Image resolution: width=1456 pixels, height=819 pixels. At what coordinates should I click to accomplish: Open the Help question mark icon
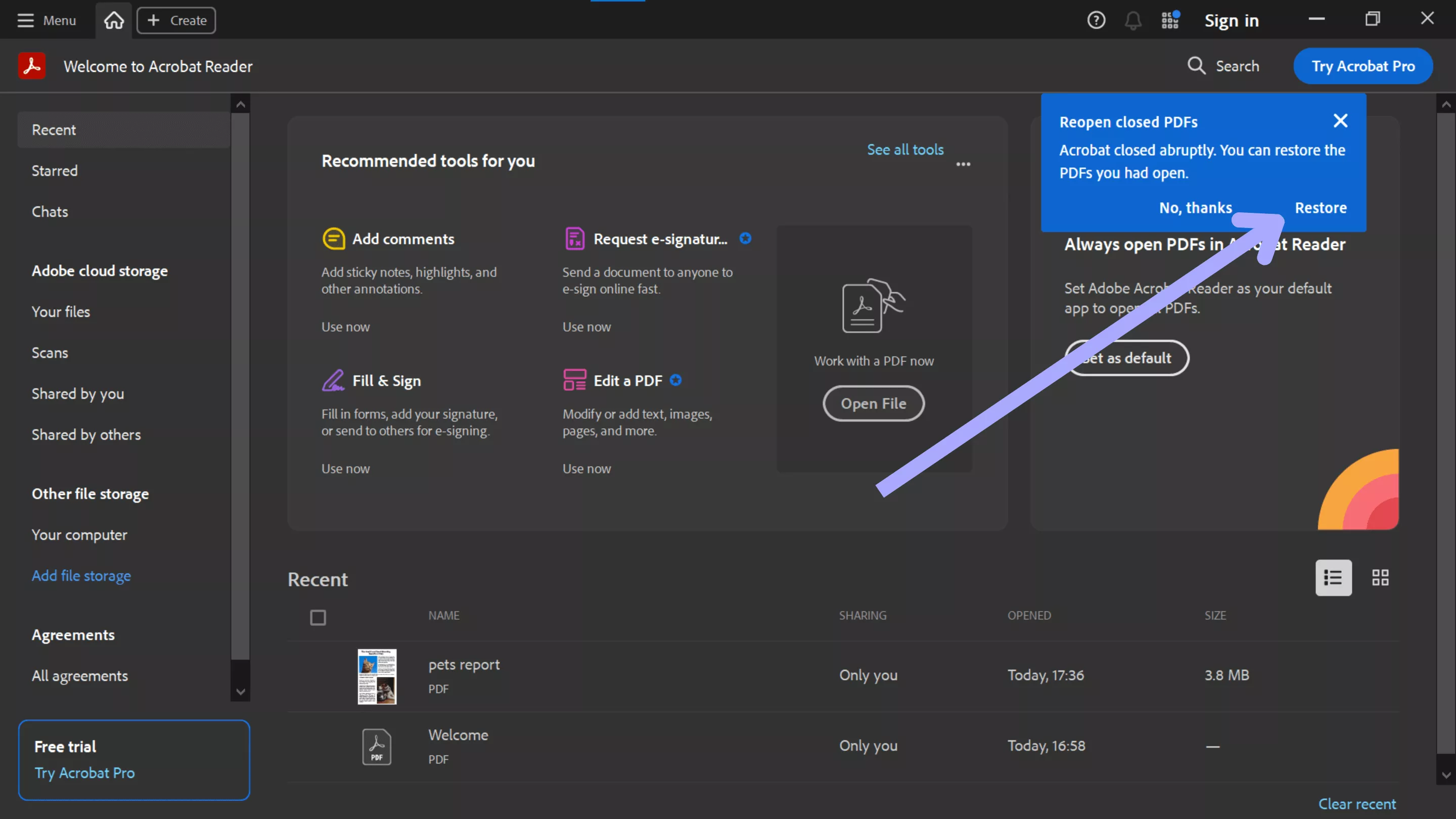pyautogui.click(x=1096, y=20)
